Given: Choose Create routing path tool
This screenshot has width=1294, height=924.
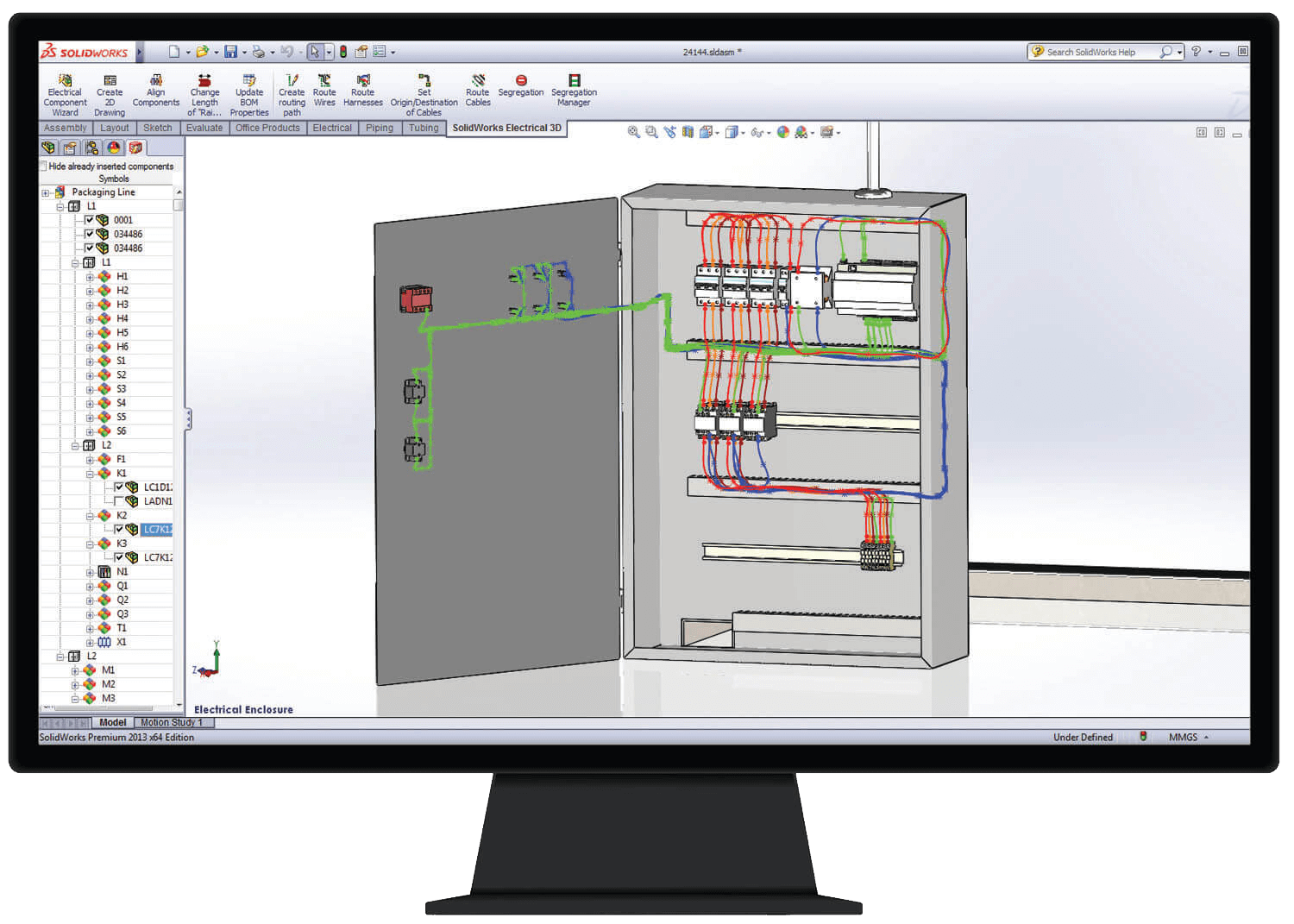Looking at the screenshot, I should click(x=292, y=95).
